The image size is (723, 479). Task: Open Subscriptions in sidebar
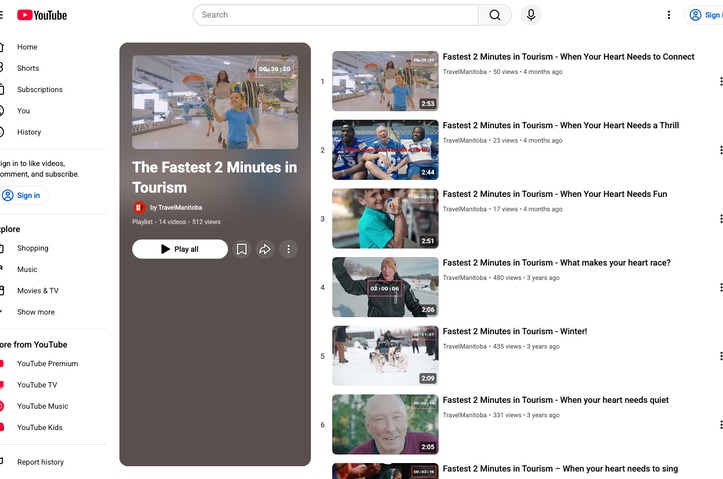click(40, 89)
